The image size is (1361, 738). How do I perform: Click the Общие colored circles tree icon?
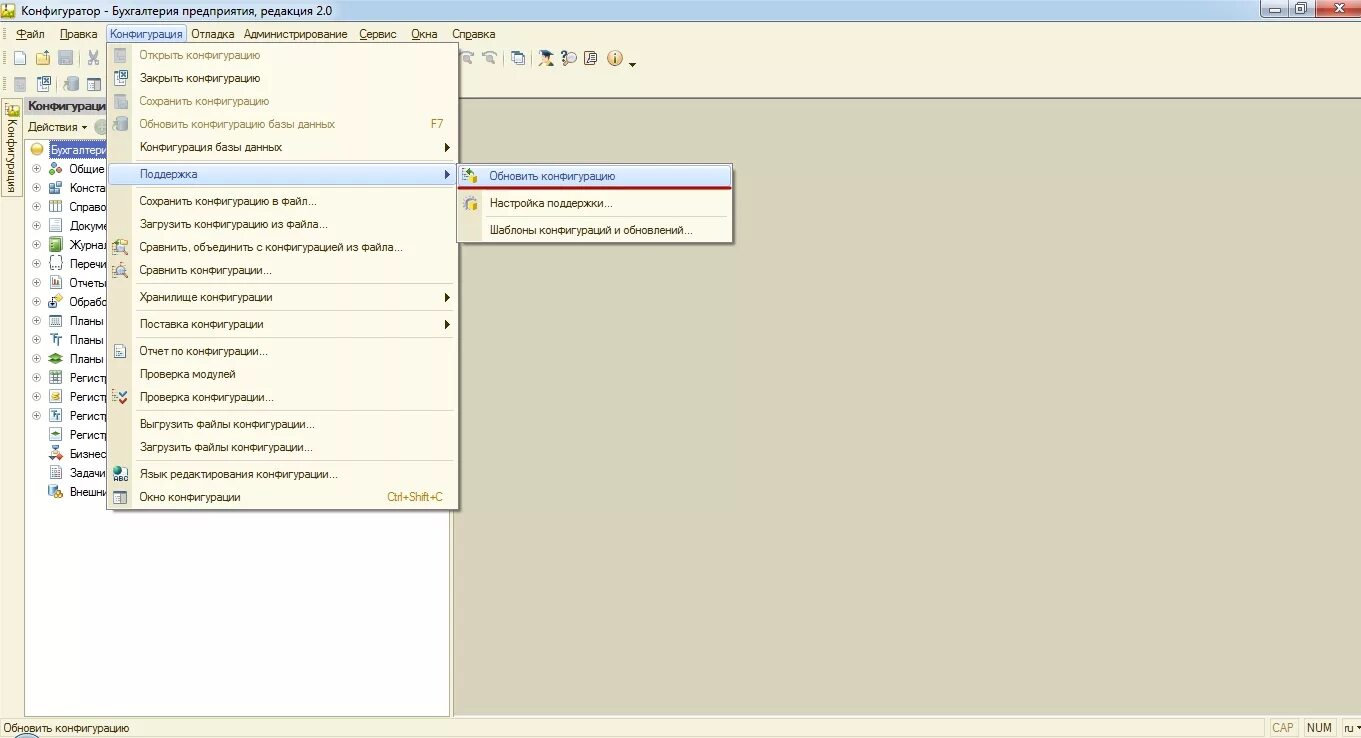(56, 169)
